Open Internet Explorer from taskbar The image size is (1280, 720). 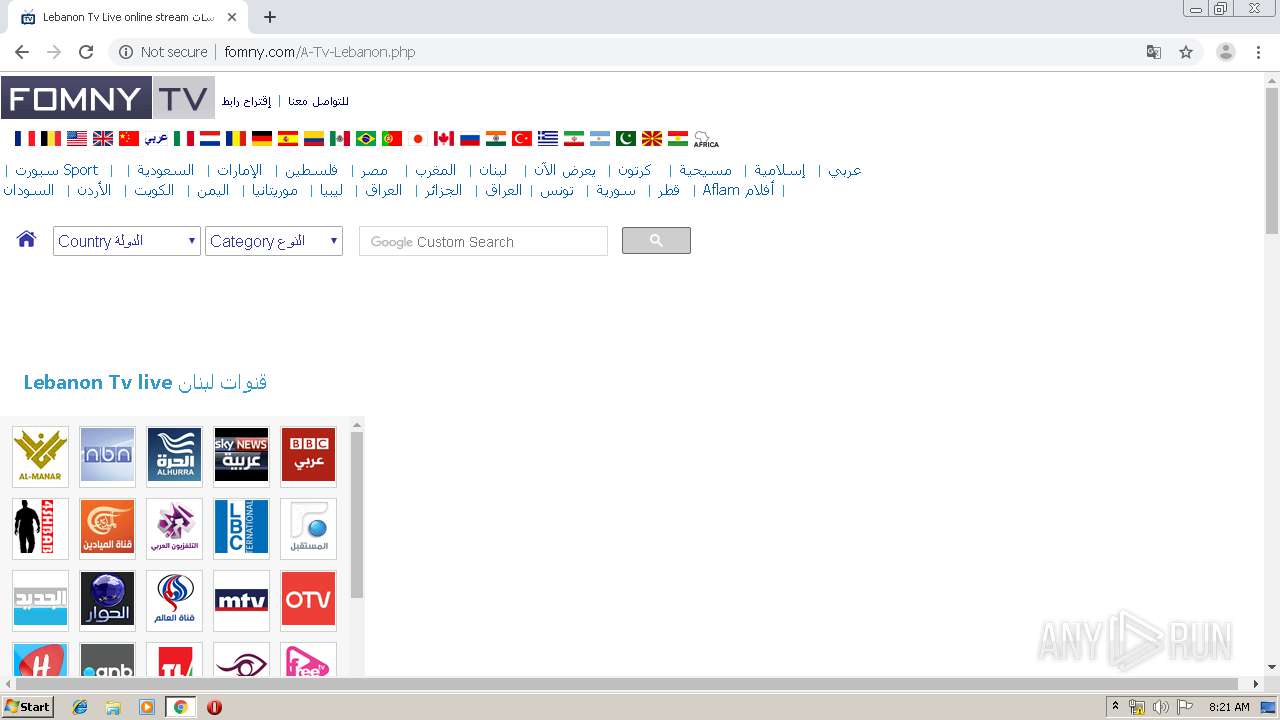tap(80, 707)
